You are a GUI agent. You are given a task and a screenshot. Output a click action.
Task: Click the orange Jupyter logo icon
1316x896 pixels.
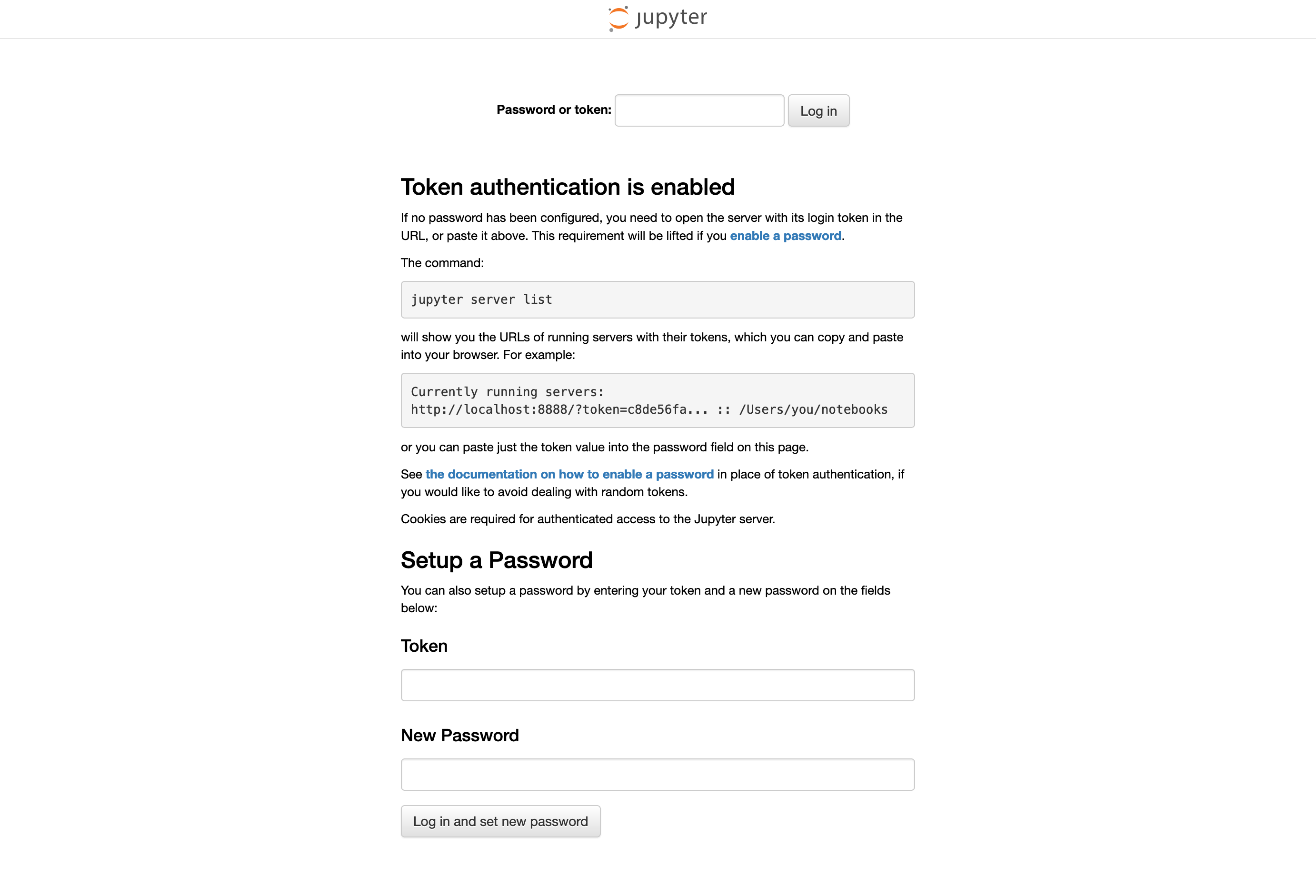(x=618, y=19)
